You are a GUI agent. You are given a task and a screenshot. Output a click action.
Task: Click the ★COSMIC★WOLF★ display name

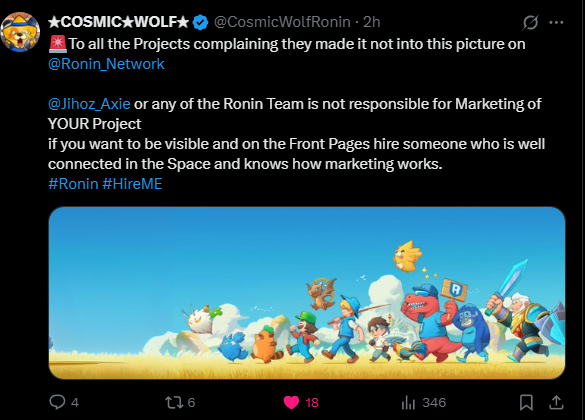tap(119, 22)
